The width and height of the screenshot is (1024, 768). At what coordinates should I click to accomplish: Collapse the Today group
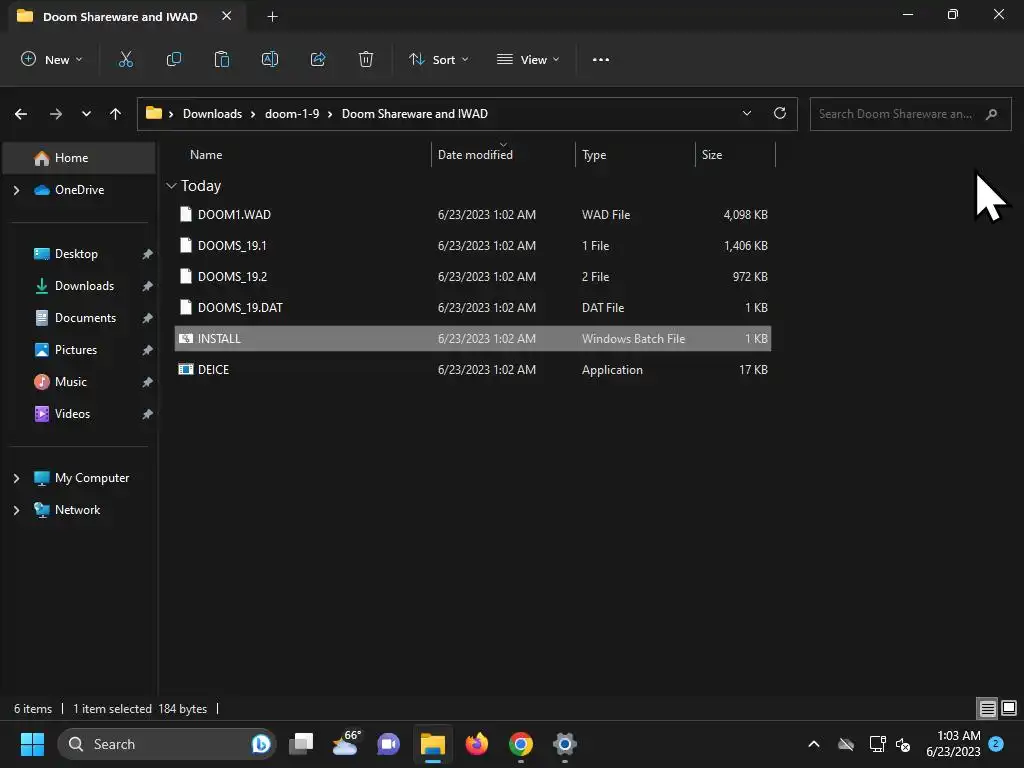[x=171, y=186]
